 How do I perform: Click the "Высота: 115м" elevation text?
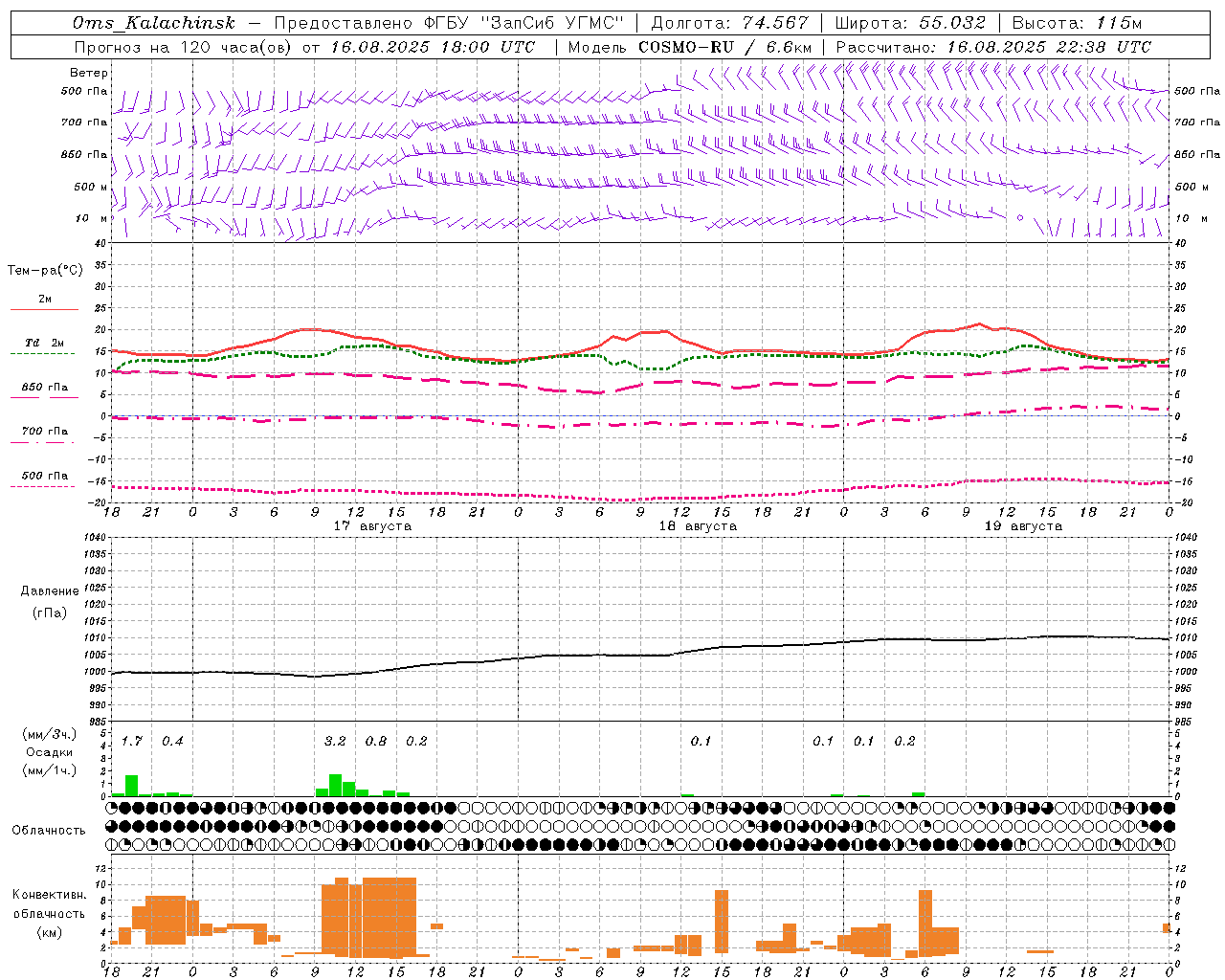pyautogui.click(x=1077, y=23)
